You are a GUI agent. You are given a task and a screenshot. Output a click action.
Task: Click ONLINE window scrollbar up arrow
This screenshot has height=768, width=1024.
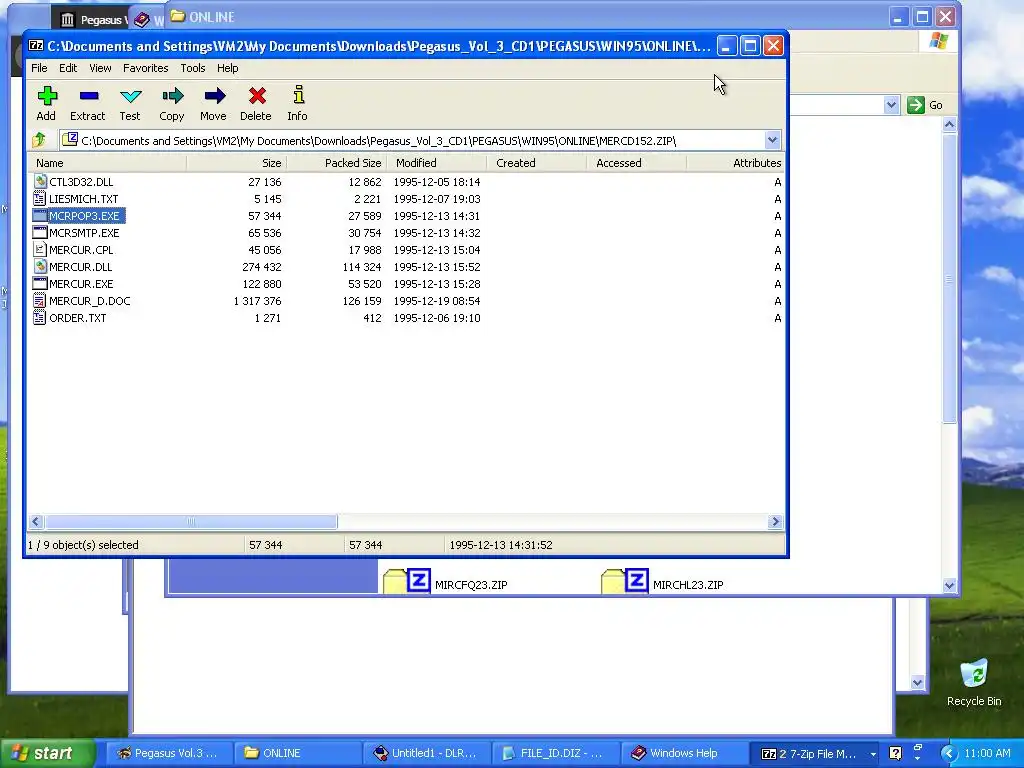pyautogui.click(x=950, y=124)
